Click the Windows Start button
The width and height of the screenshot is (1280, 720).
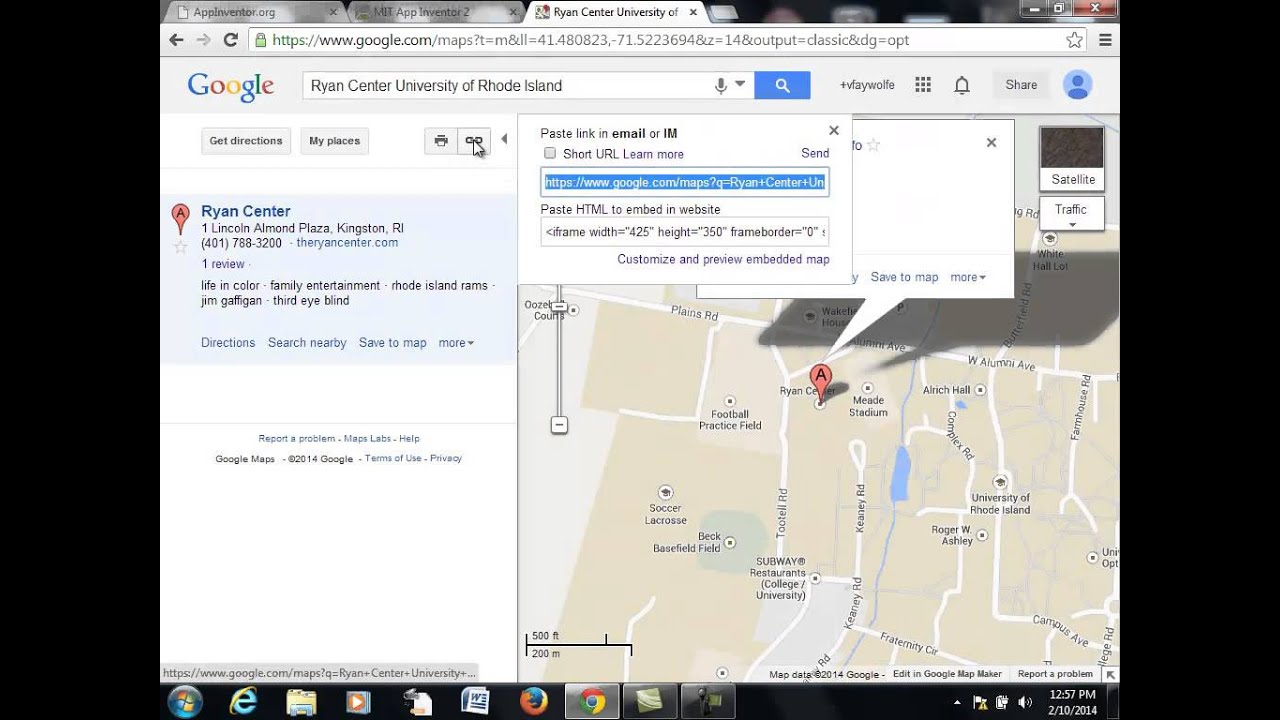(x=185, y=702)
